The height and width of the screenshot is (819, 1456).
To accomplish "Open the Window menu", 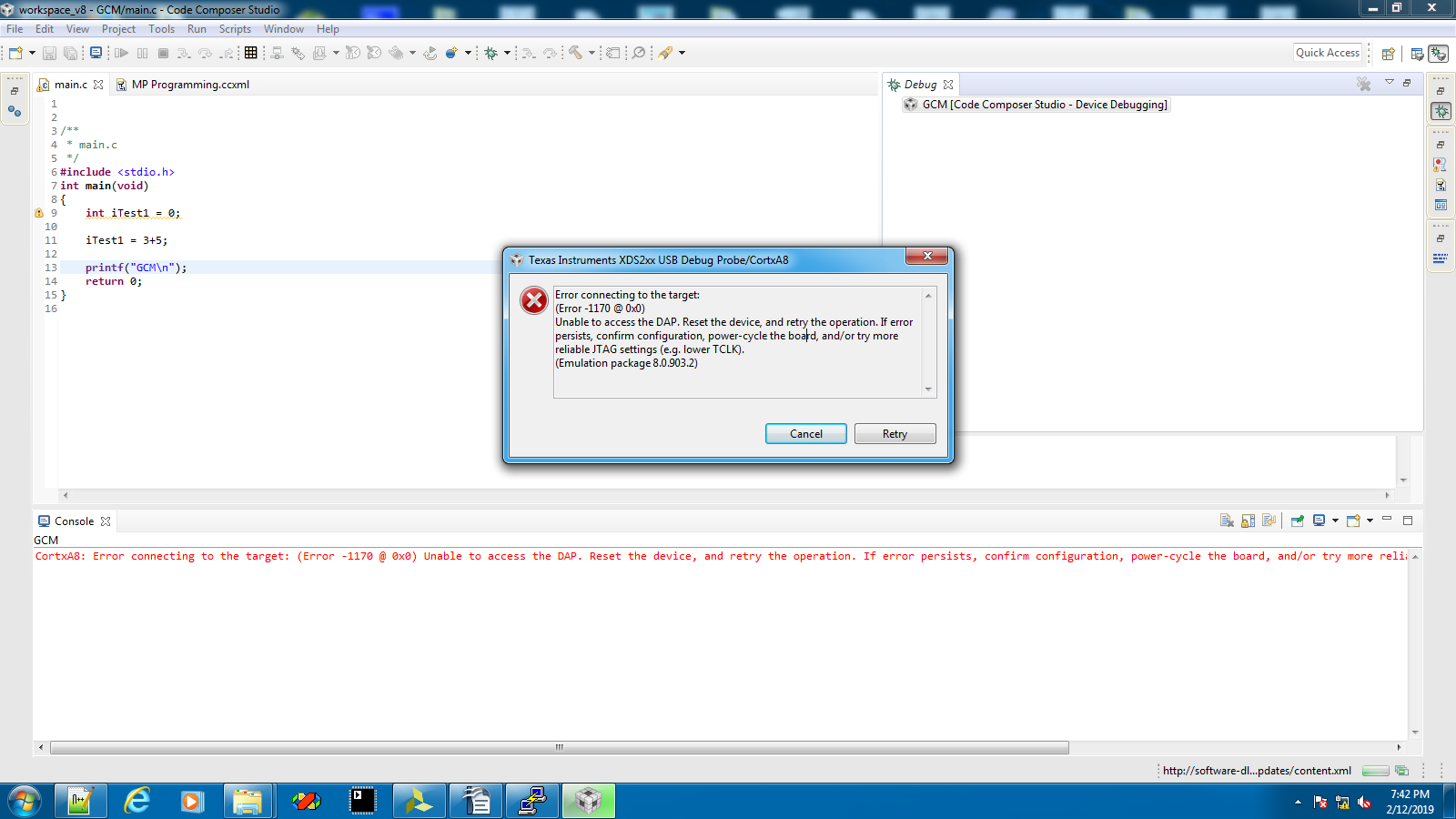I will point(284,29).
